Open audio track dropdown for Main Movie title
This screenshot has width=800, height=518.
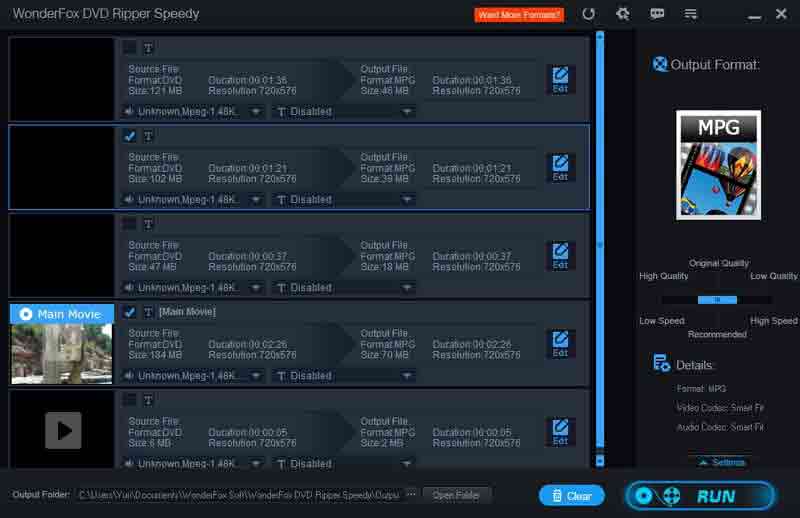(193, 376)
